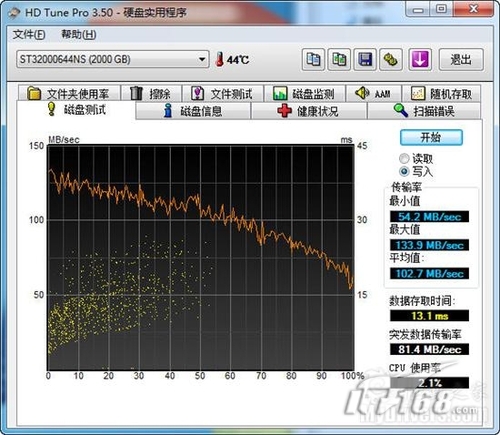Screen dimensions: 500x435
Task: Switch to the 磁盘信息 tab
Action: (193, 111)
